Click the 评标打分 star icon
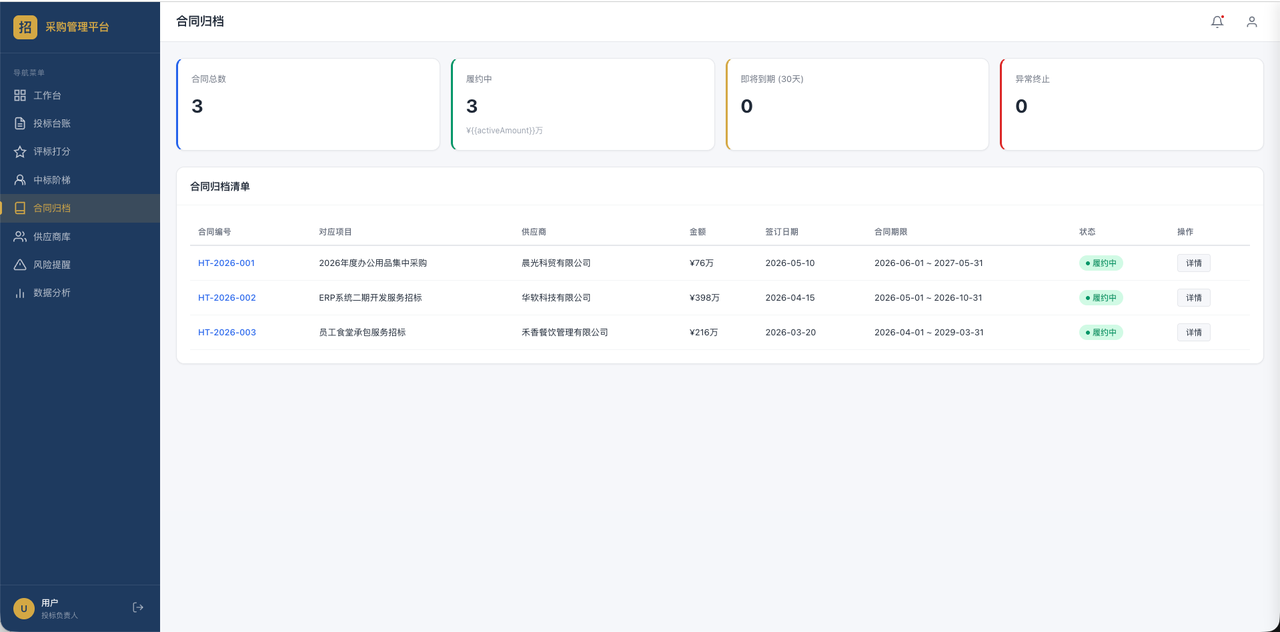 click(20, 152)
